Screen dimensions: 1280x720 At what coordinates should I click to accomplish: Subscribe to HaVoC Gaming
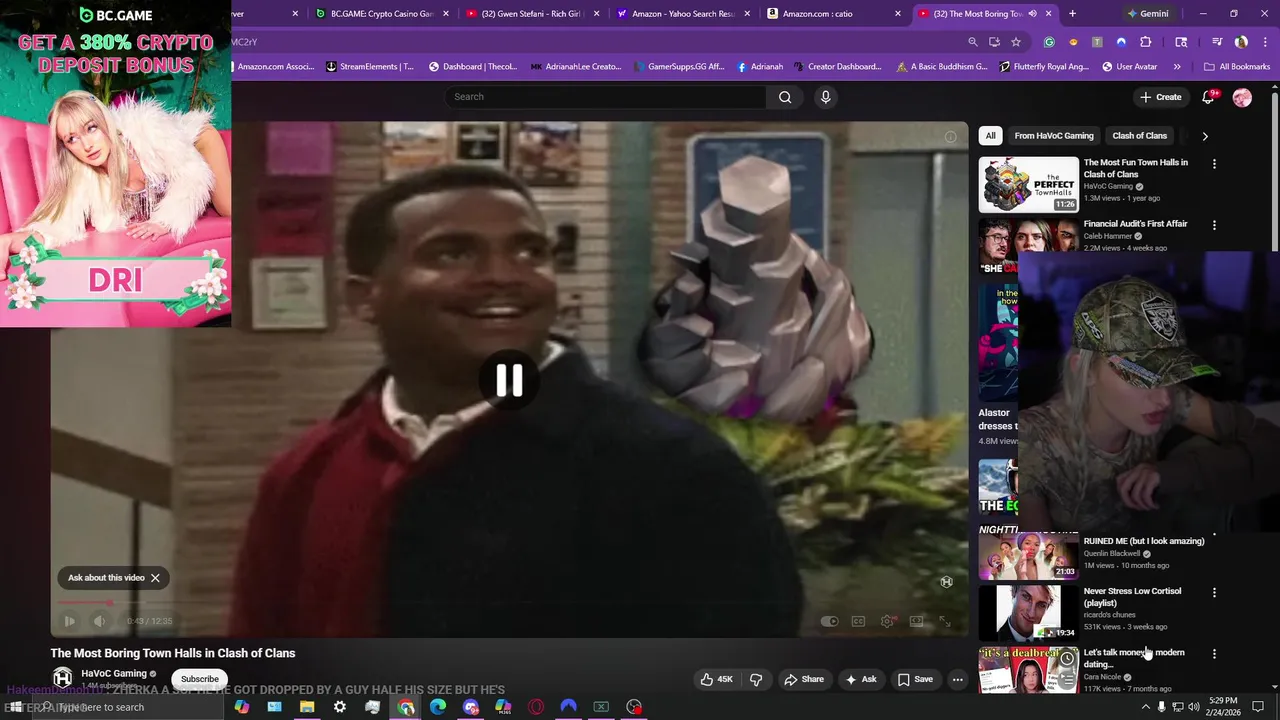[x=199, y=679]
